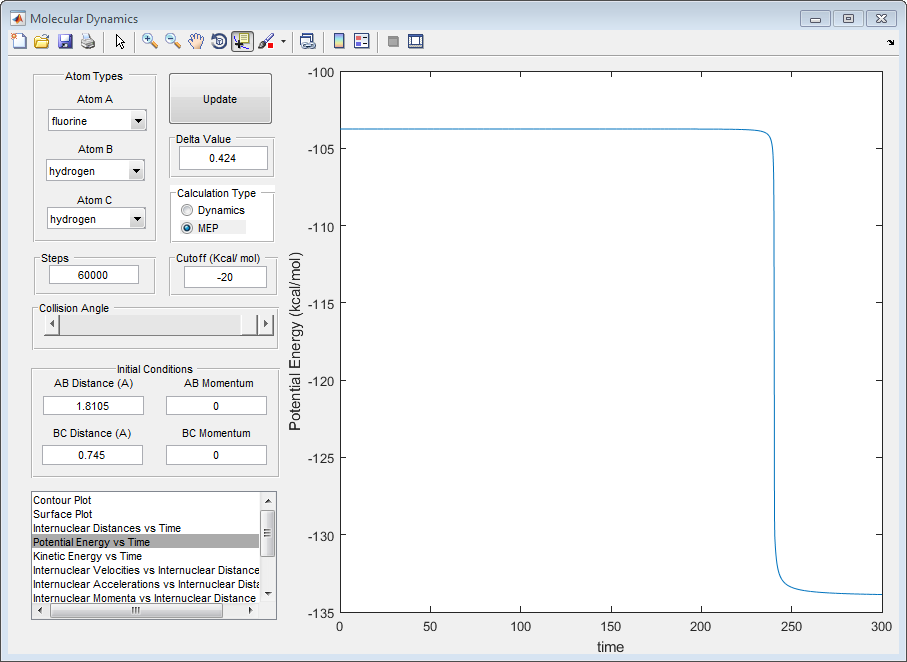Image resolution: width=907 pixels, height=662 pixels.
Task: Select the Zoom Out magnifier tool
Action: 173,41
